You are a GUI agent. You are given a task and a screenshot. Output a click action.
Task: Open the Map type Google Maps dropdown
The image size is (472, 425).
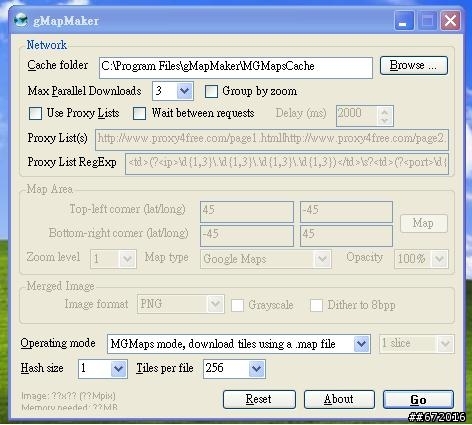click(322, 258)
